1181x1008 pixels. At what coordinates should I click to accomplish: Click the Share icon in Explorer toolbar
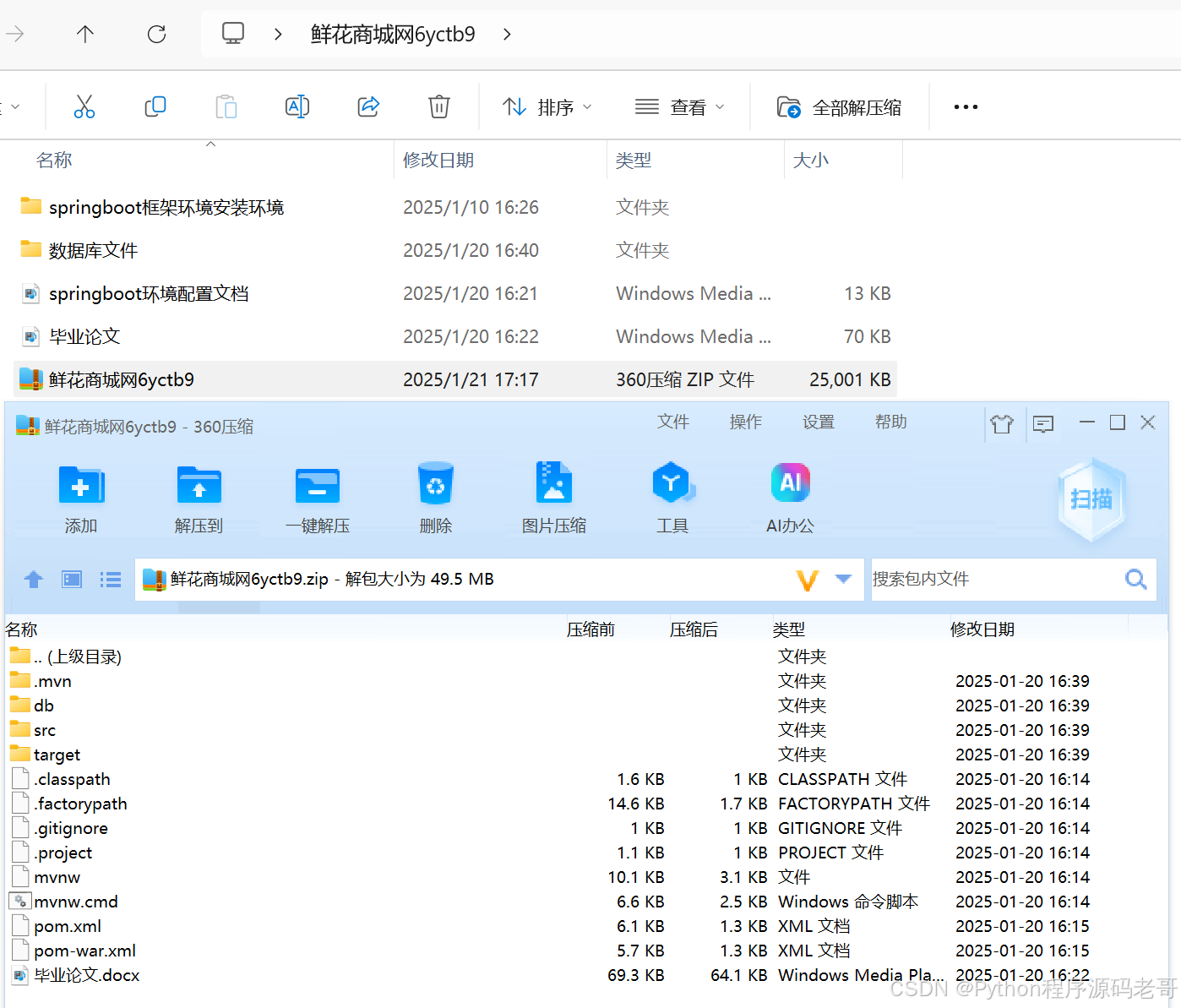coord(368,106)
